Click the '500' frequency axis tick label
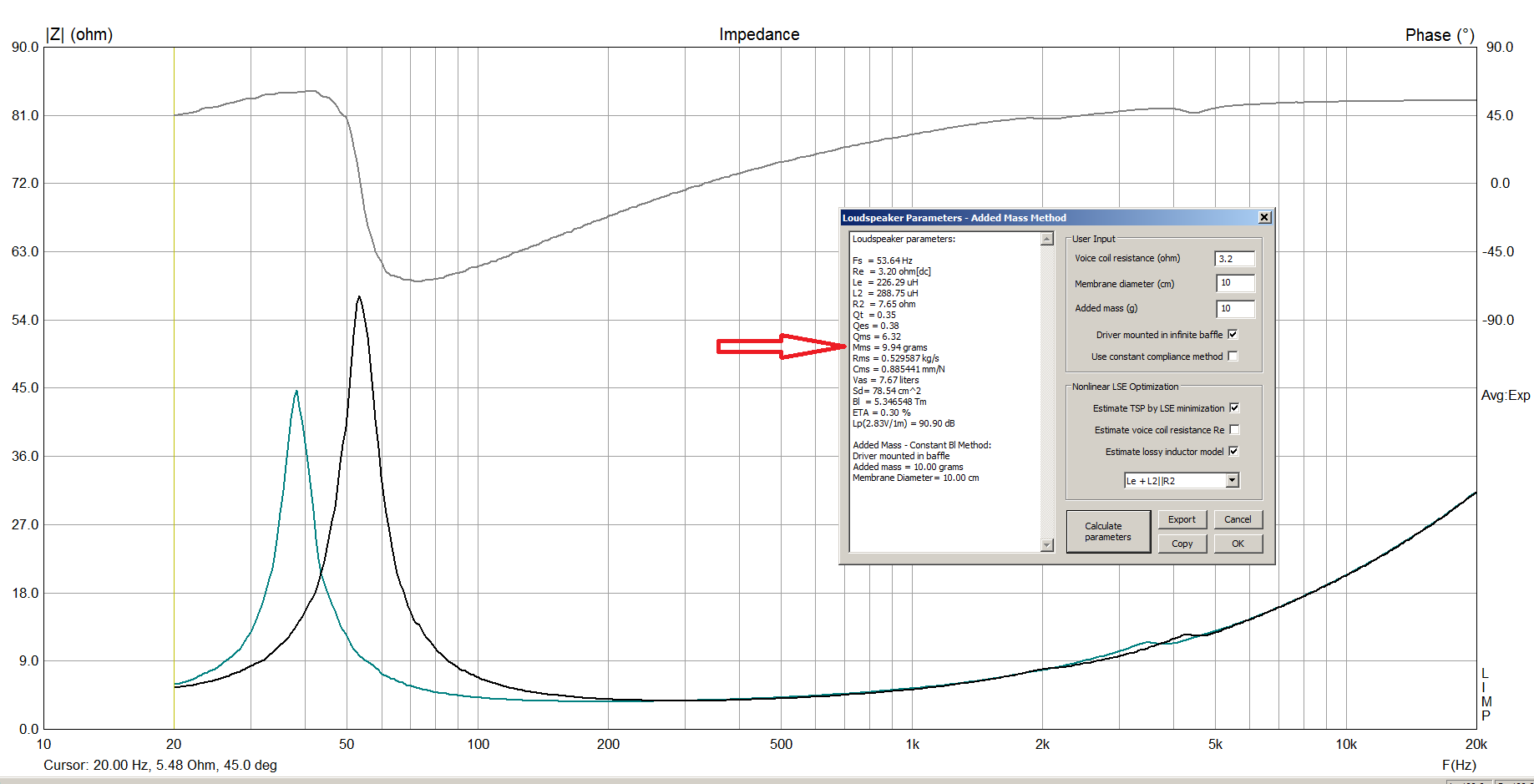The height and width of the screenshot is (784, 1534). (781, 744)
